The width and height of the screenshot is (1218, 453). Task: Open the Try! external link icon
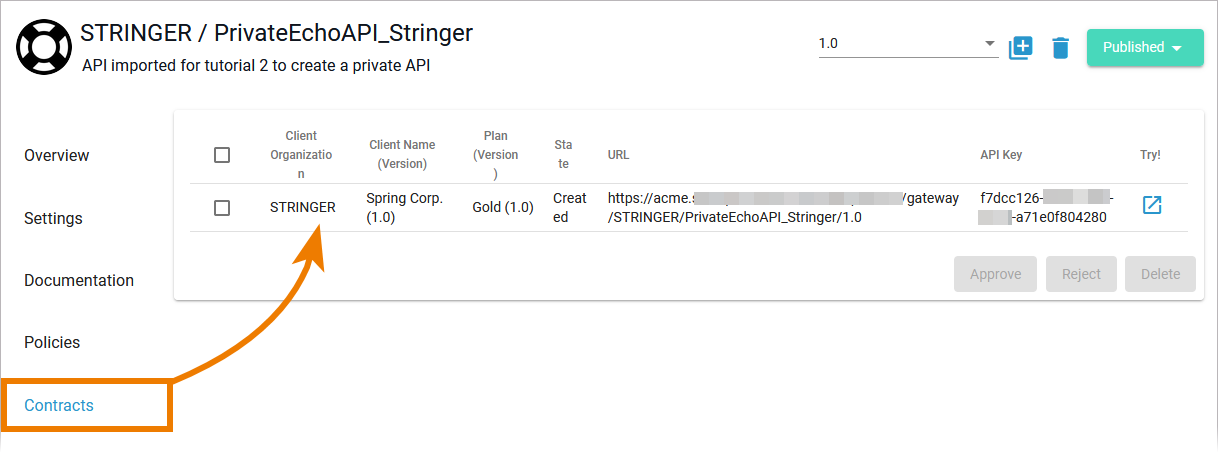[1152, 205]
